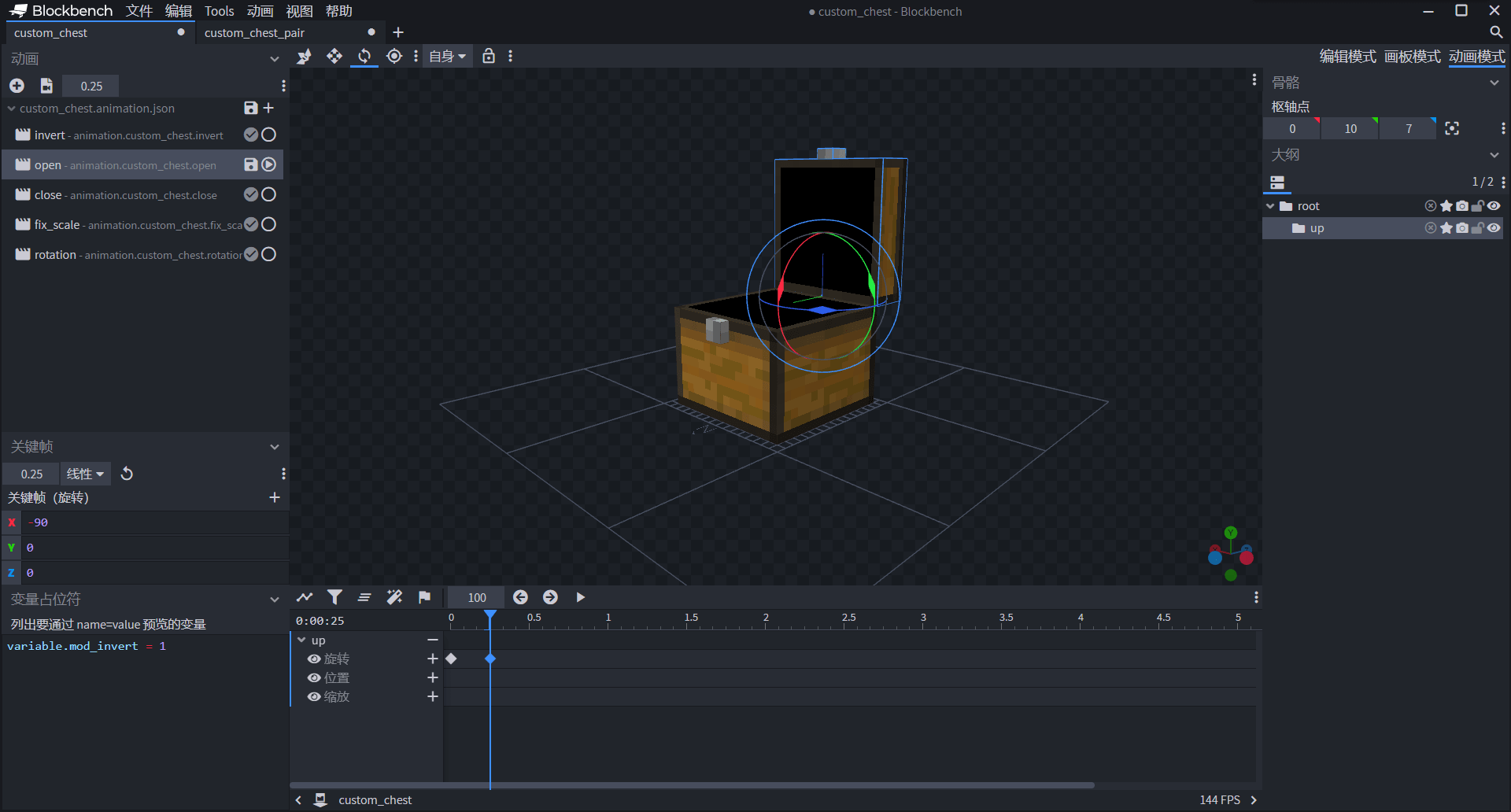The width and height of the screenshot is (1511, 812).
Task: Toggle play state of rotation animation
Action: [x=268, y=254]
